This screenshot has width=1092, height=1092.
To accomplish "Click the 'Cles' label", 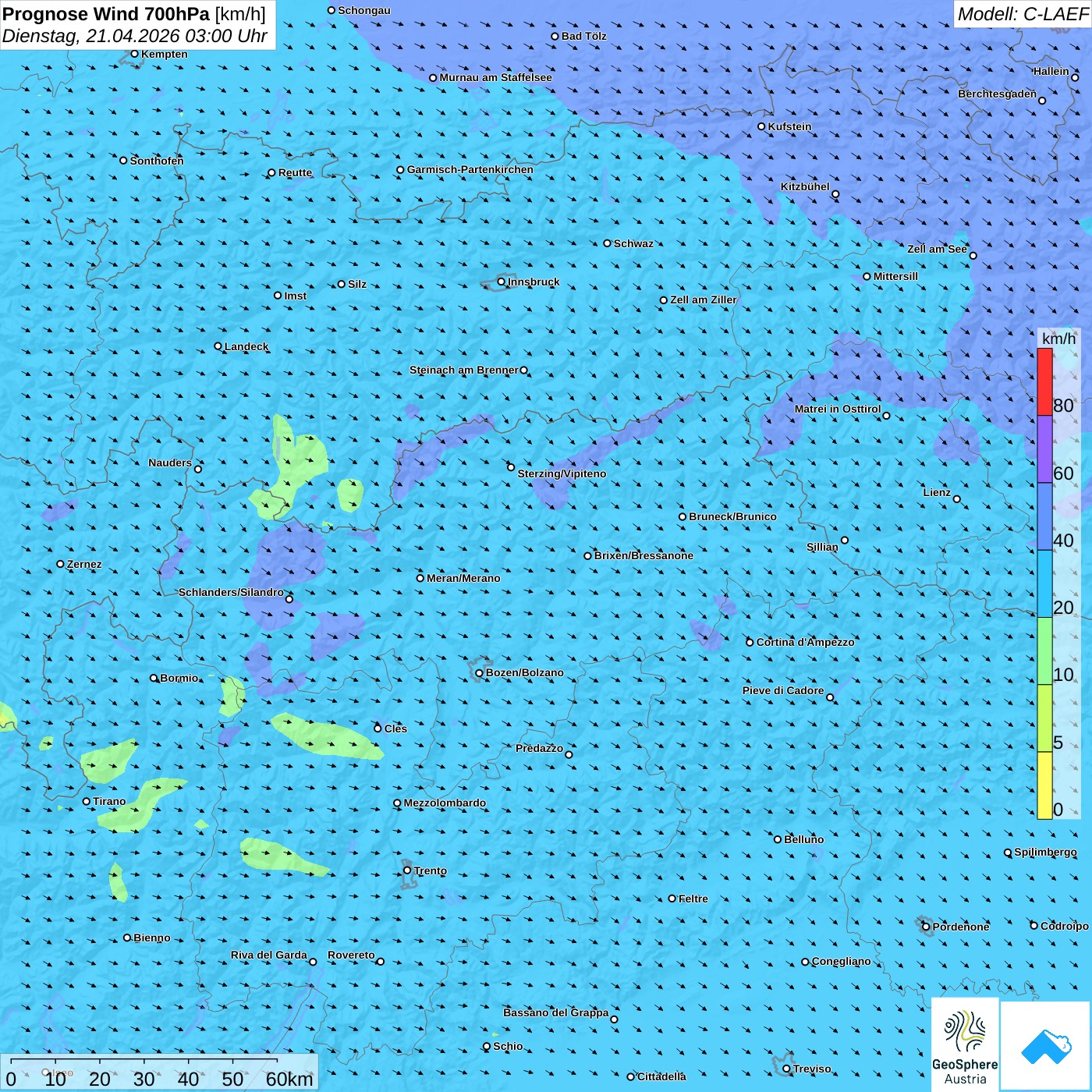I will click(x=395, y=729).
